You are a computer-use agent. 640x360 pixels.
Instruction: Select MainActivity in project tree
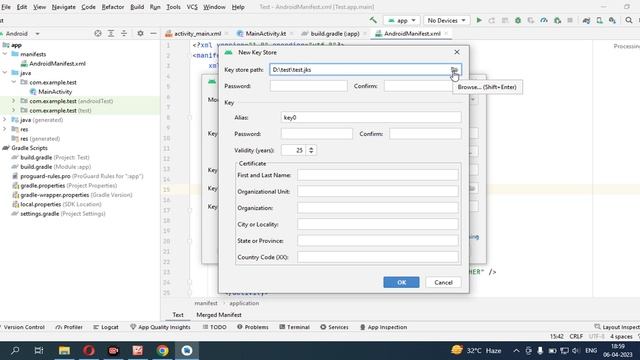(x=55, y=92)
